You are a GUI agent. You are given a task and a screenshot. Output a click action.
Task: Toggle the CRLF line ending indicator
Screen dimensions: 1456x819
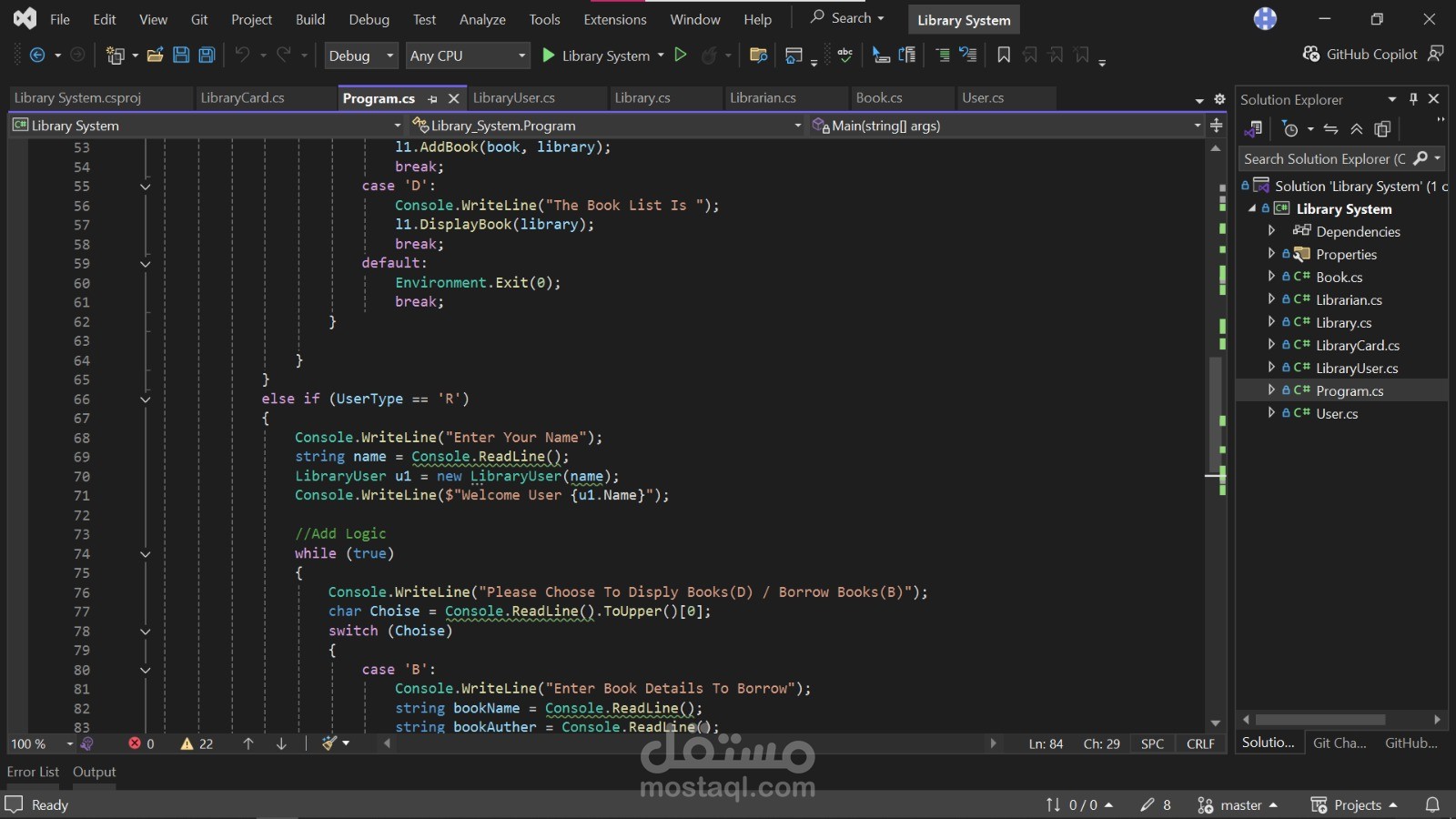coord(1200,743)
